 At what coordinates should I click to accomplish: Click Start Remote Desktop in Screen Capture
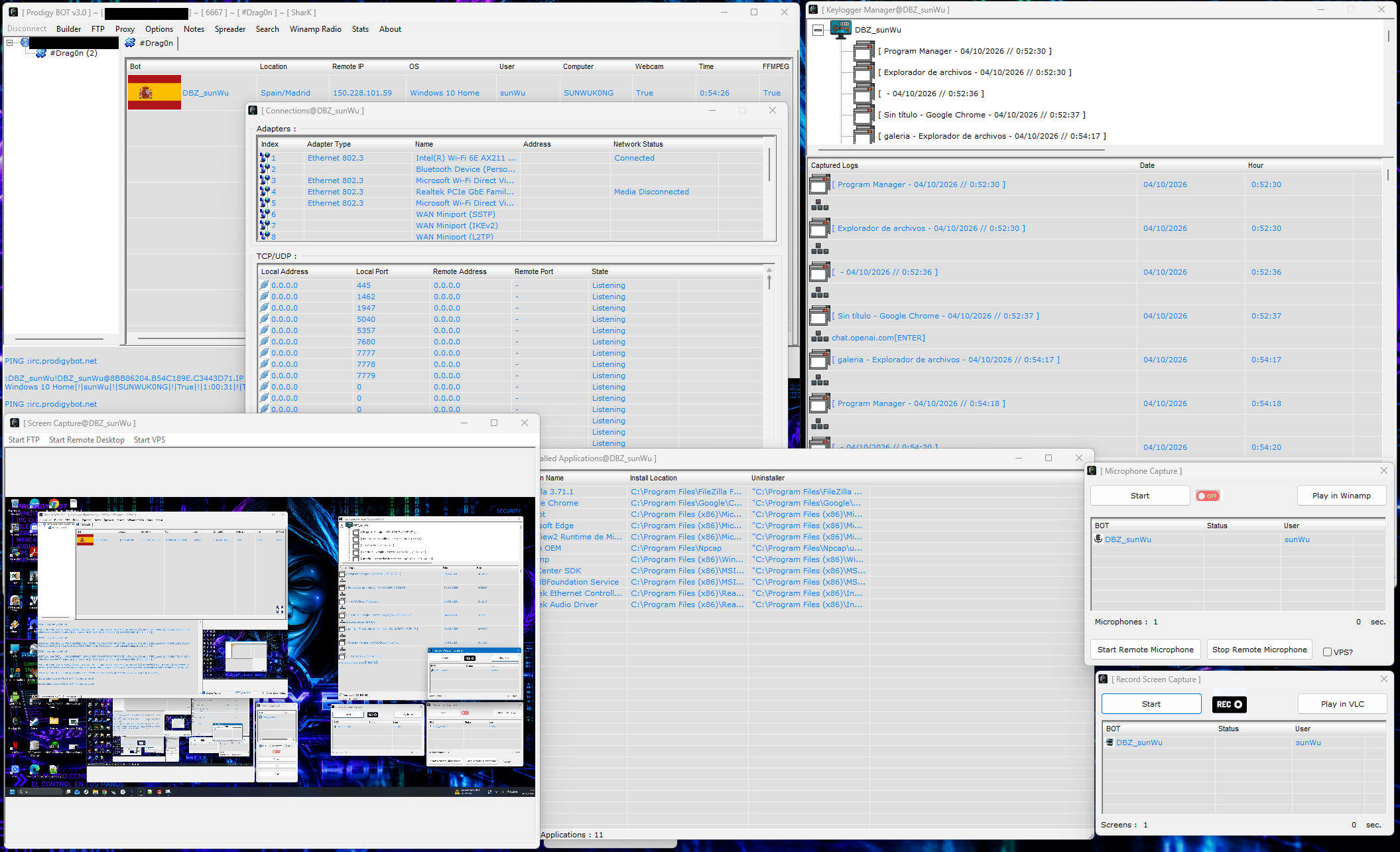pyautogui.click(x=87, y=440)
